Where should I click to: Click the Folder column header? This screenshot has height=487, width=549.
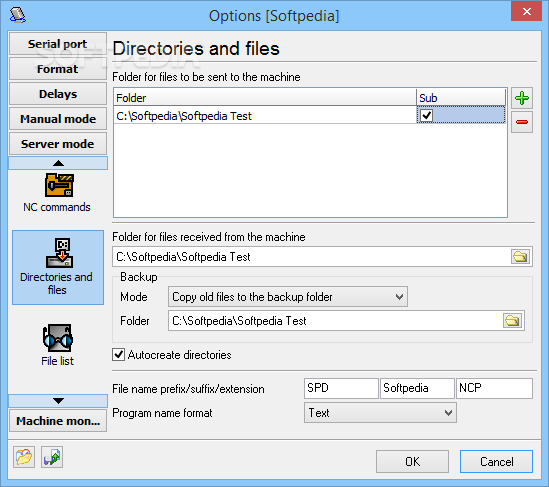pos(265,98)
